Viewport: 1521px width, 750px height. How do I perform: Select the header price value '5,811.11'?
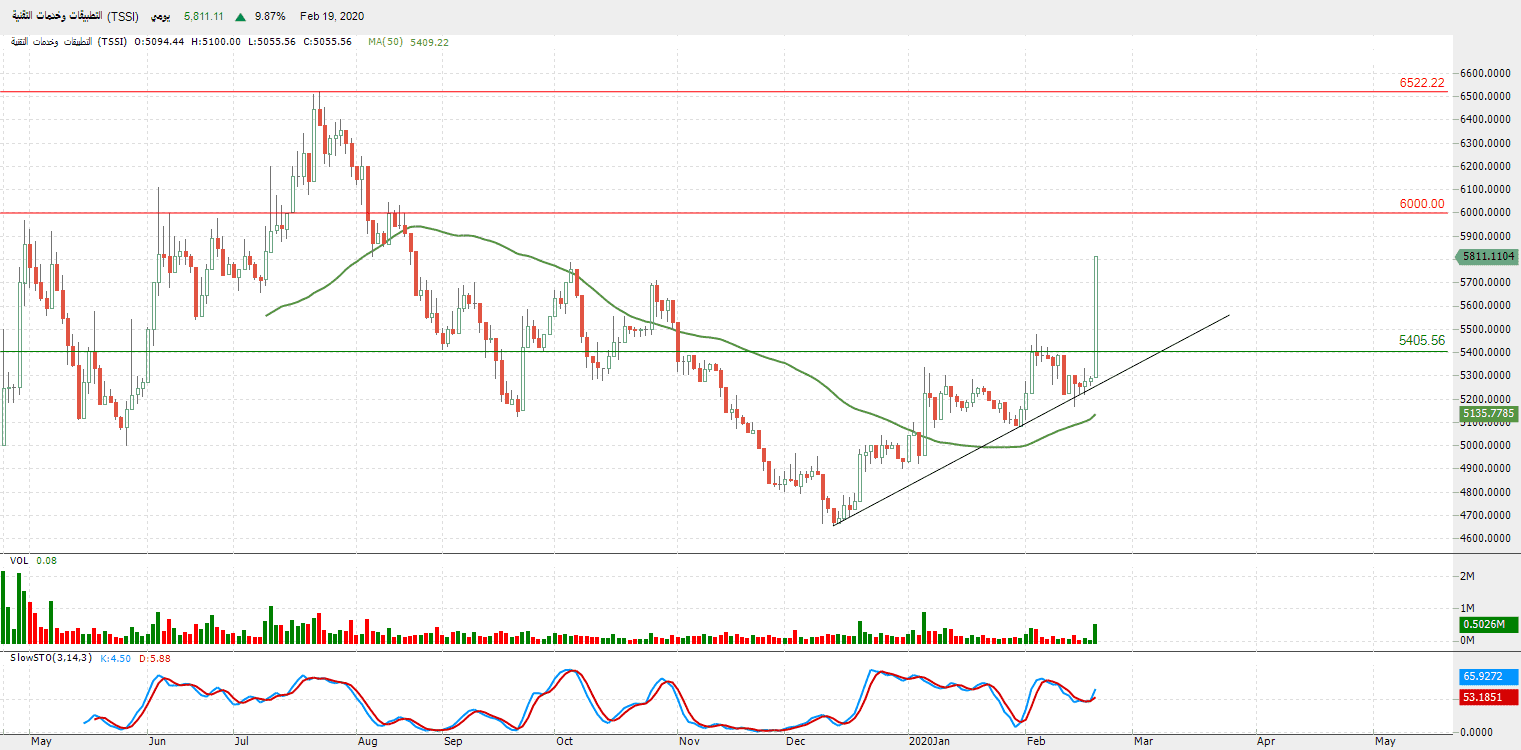204,16
